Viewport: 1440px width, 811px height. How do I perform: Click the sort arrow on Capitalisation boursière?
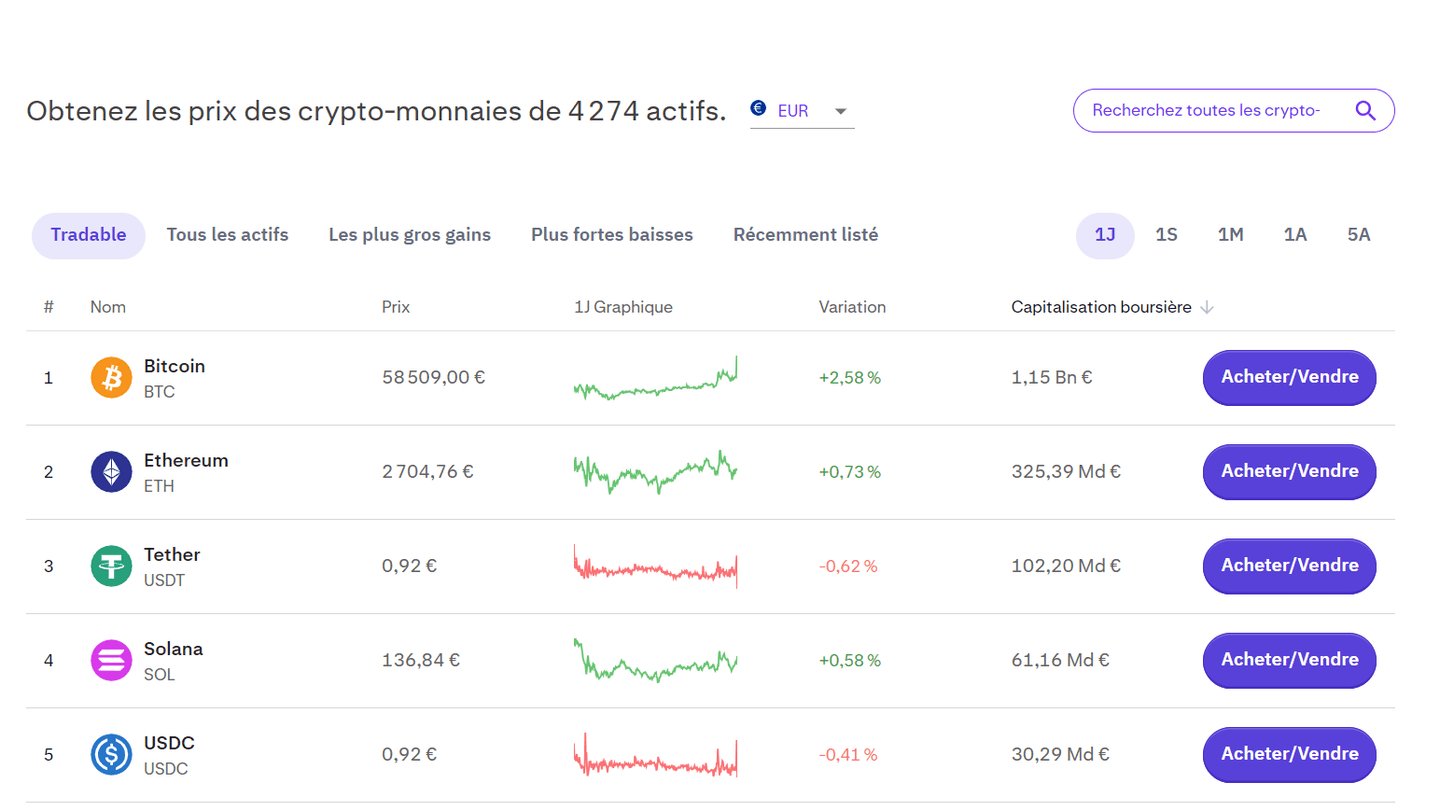(1208, 307)
